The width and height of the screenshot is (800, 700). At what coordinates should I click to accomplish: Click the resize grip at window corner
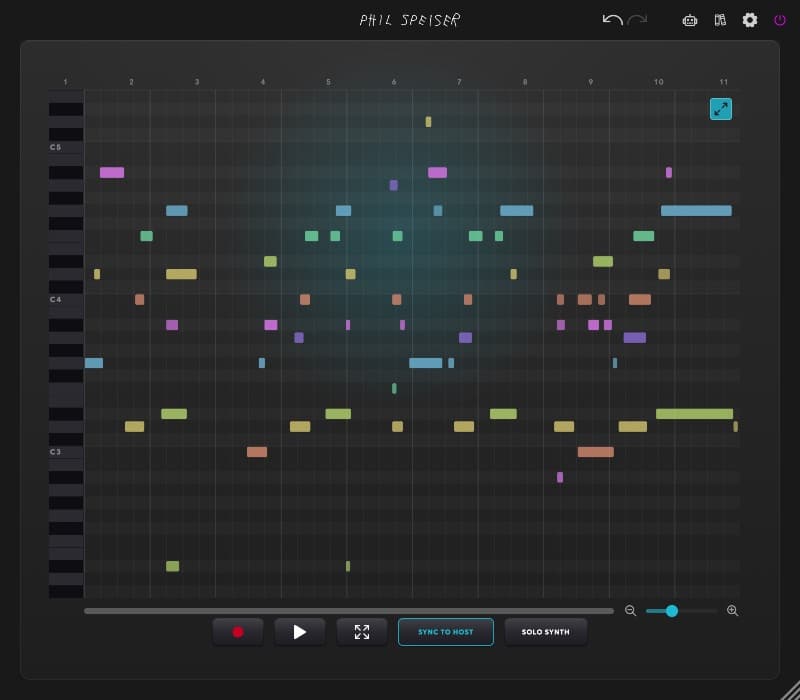point(790,690)
